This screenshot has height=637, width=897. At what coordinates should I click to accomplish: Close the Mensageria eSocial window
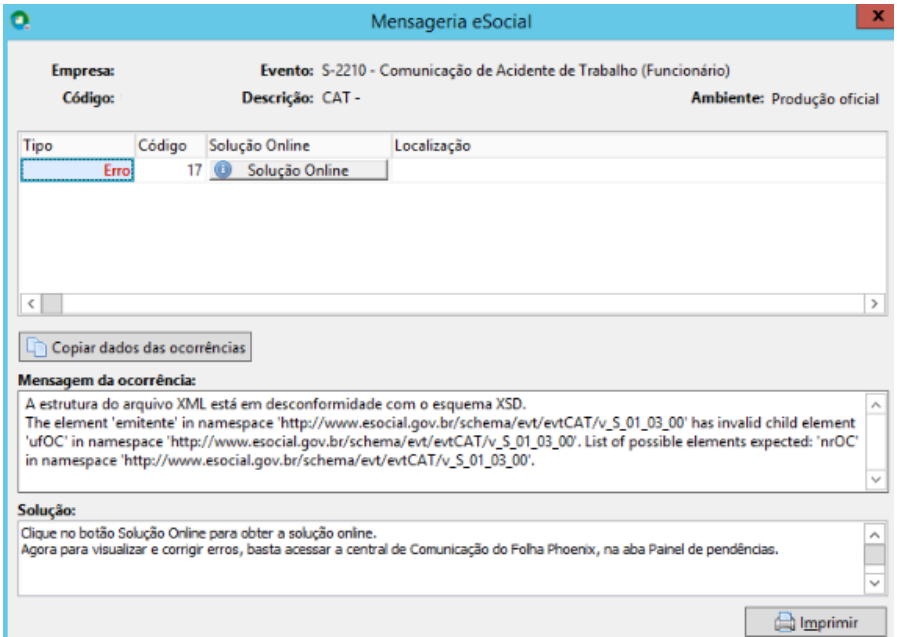876,16
